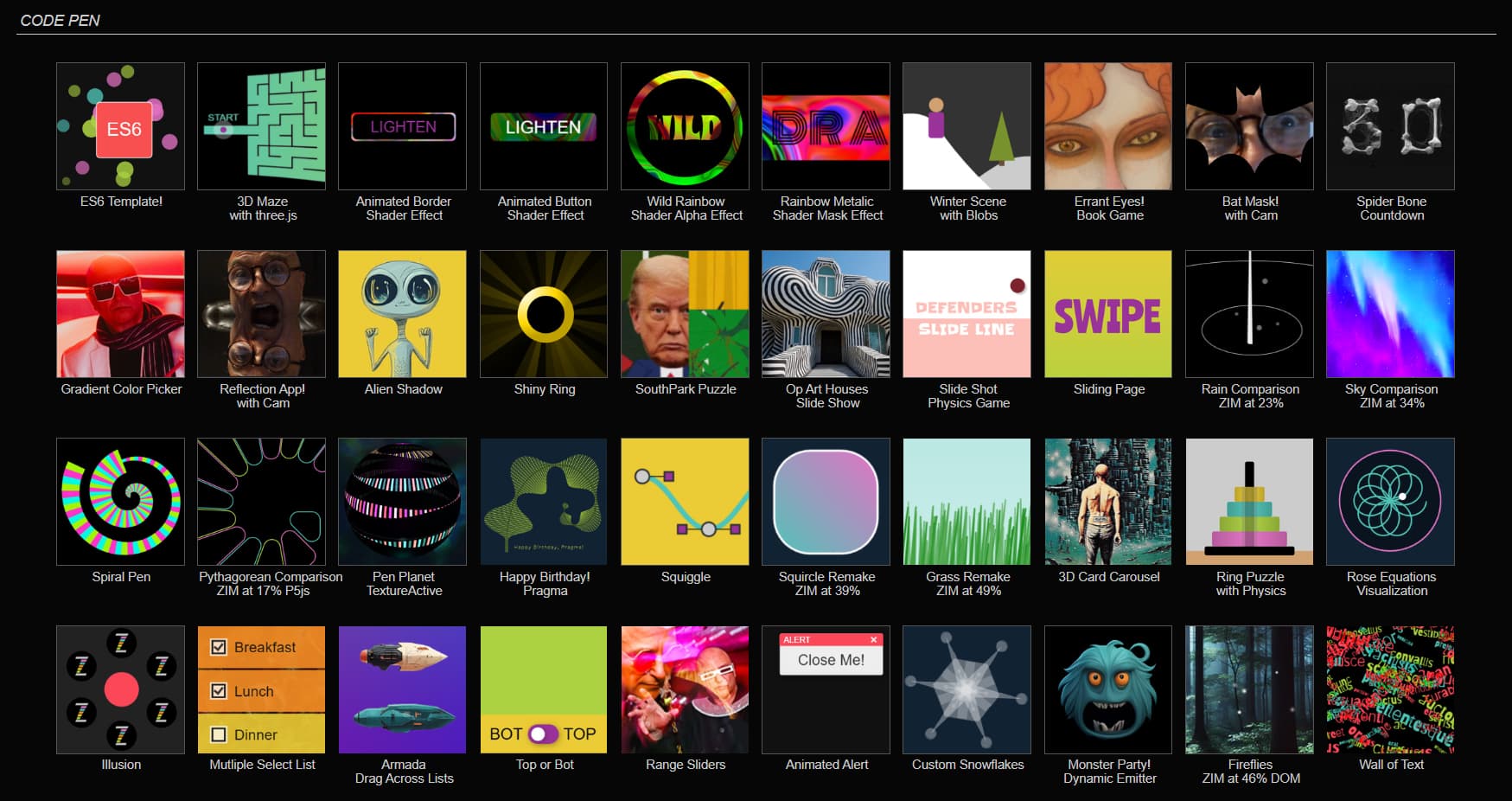Select the Ring Puzzle tower icon
The height and width of the screenshot is (801, 1512).
coord(1249,502)
